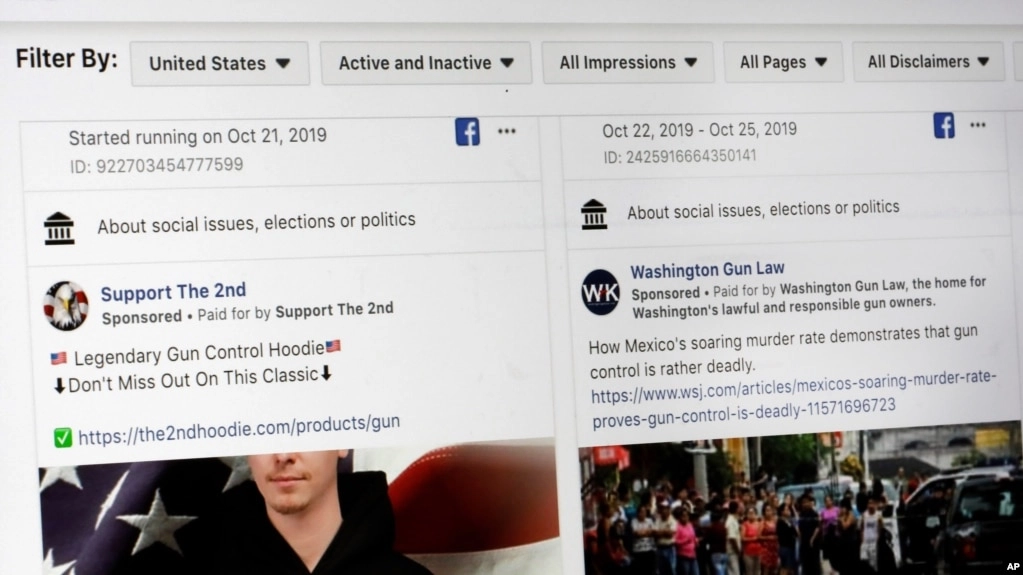
Task: Click the Washington Gun Law WK logo
Action: point(600,292)
